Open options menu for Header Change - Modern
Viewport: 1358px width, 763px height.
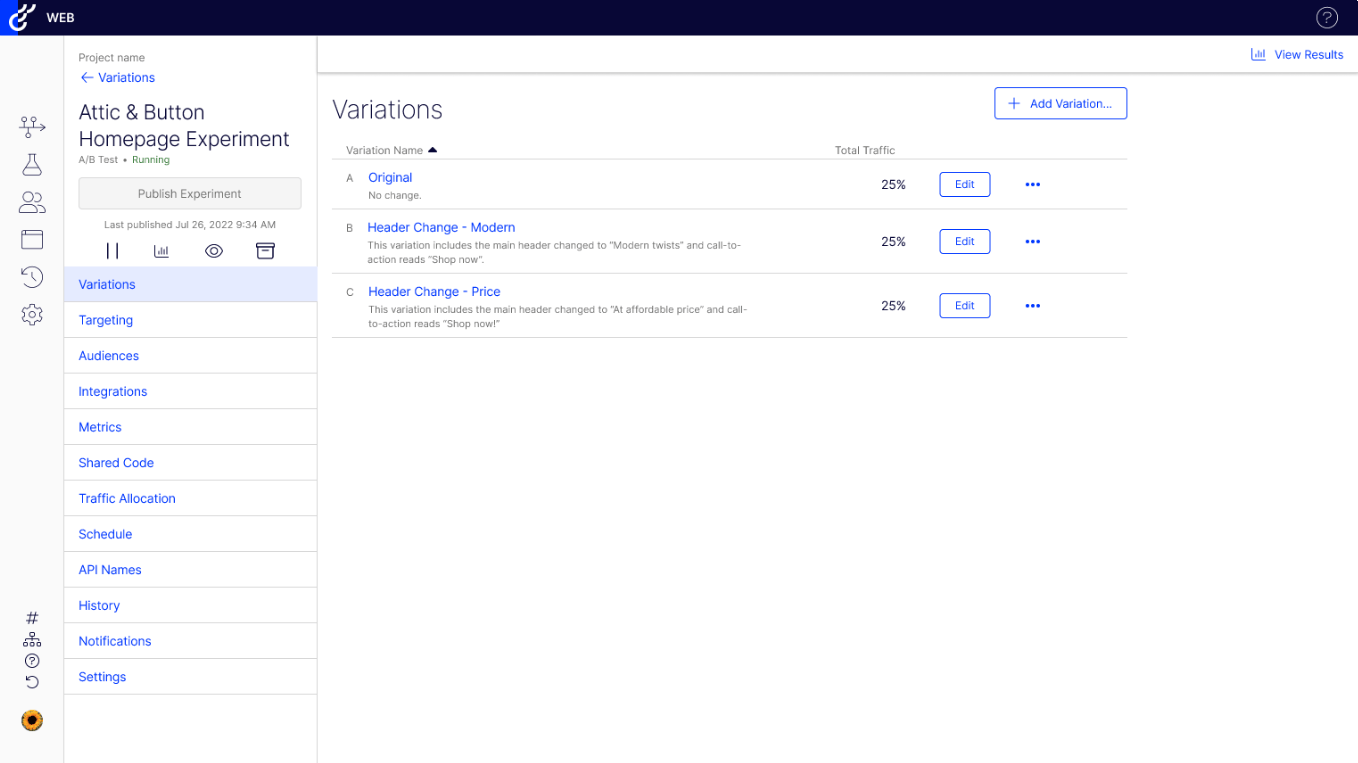click(1032, 241)
